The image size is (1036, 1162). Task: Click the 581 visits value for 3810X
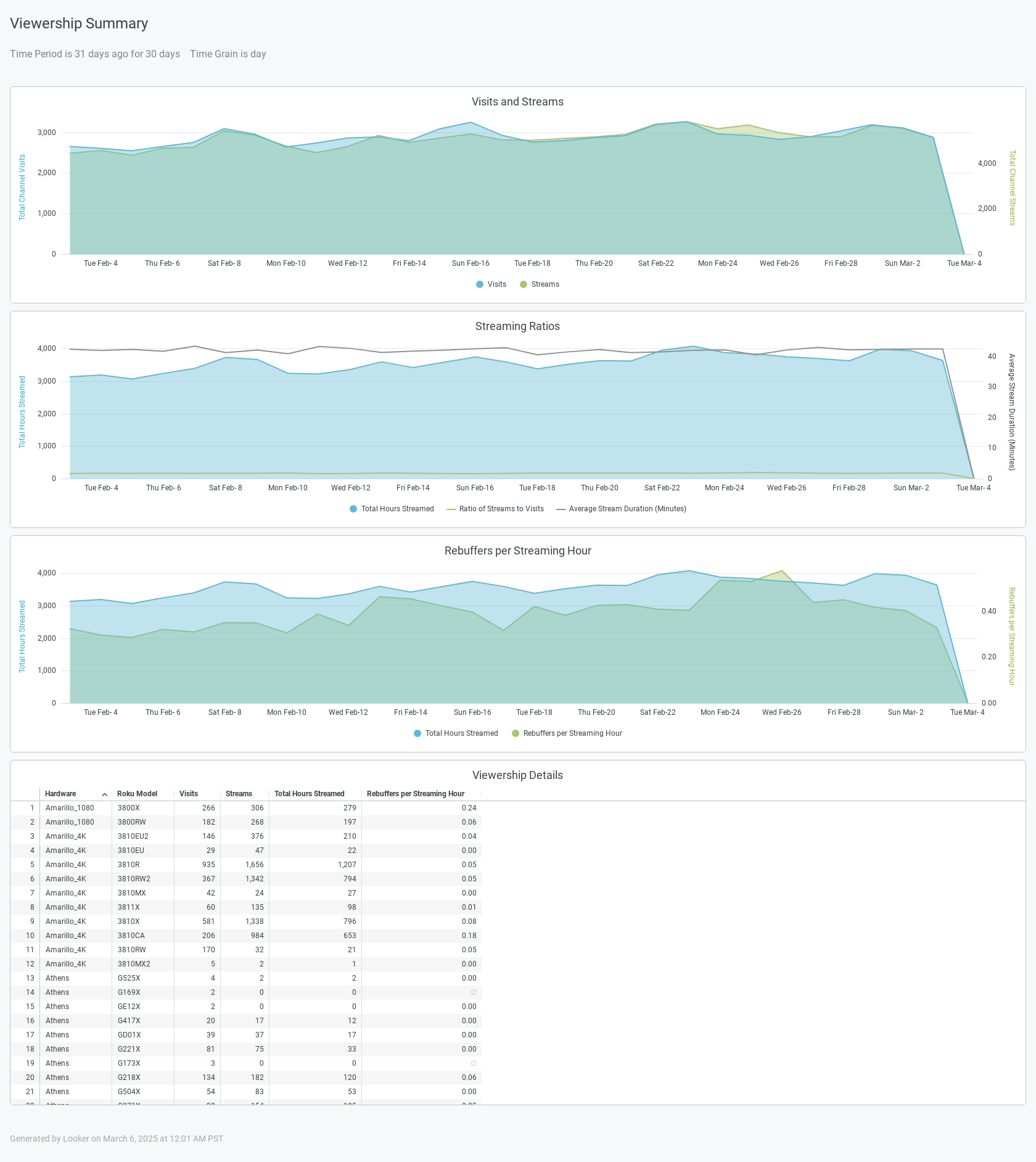(209, 921)
